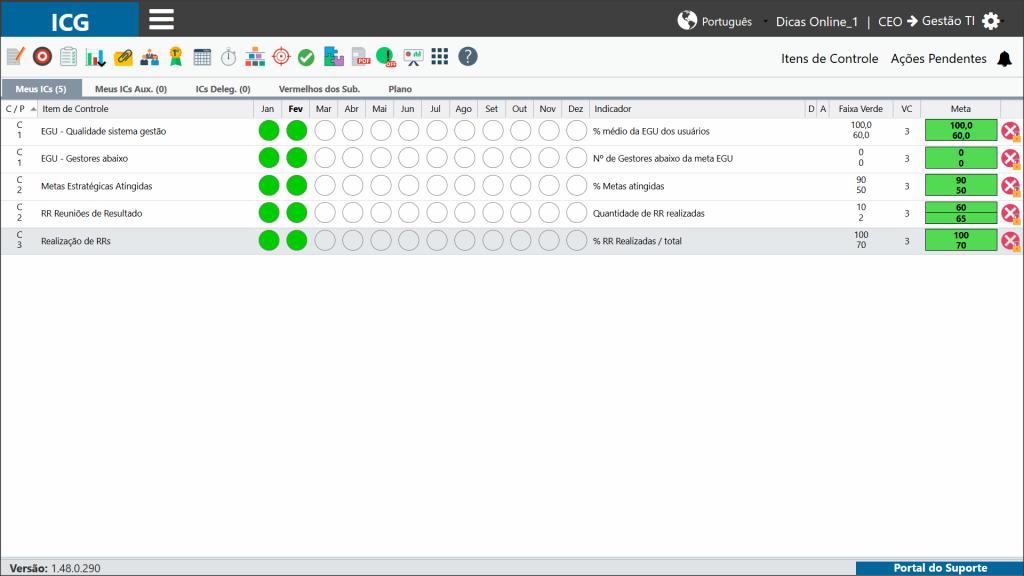Click the question mark help icon

point(468,57)
